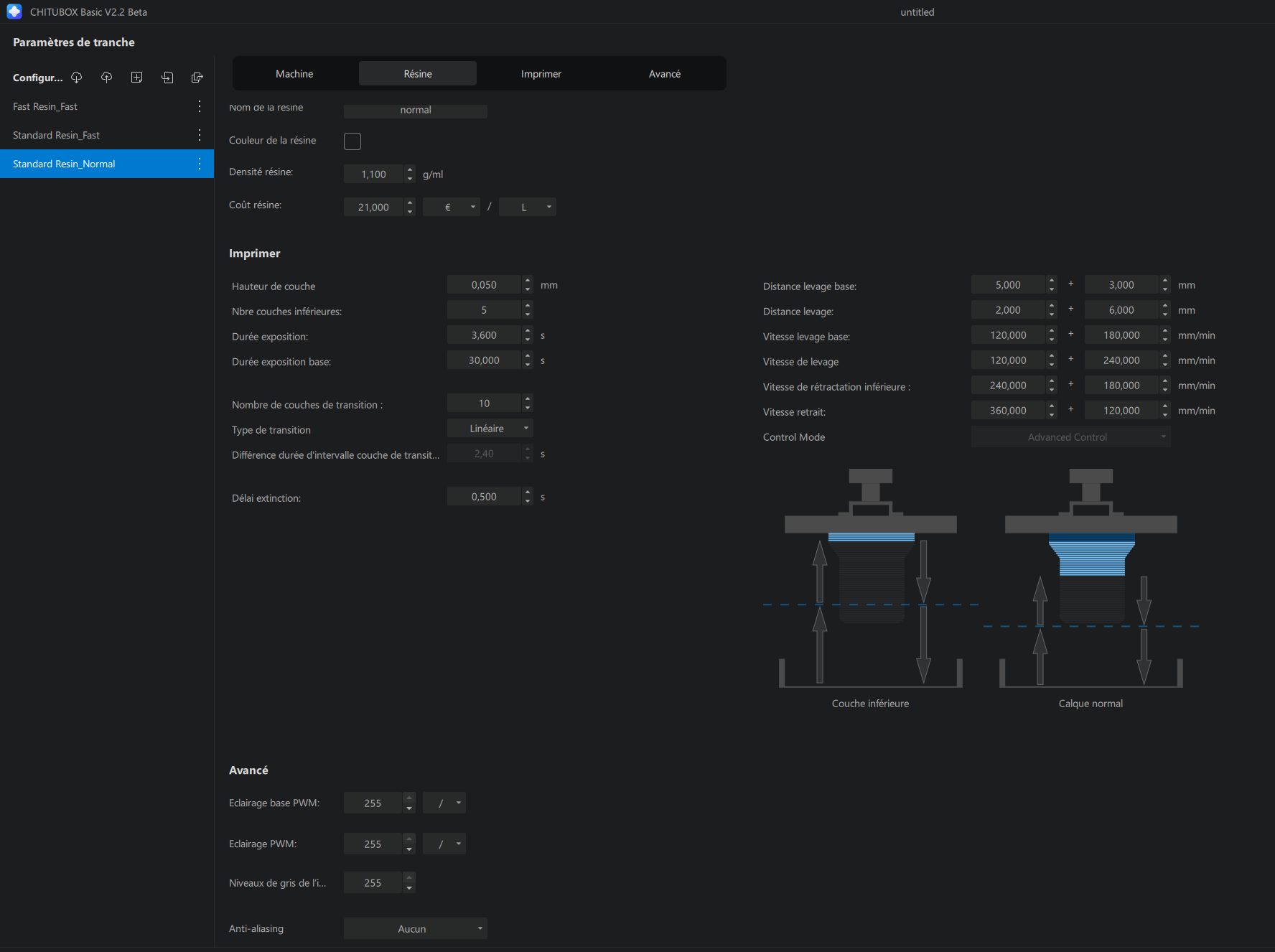Export the configuration profile
This screenshot has width=1275, height=952.
tap(197, 78)
